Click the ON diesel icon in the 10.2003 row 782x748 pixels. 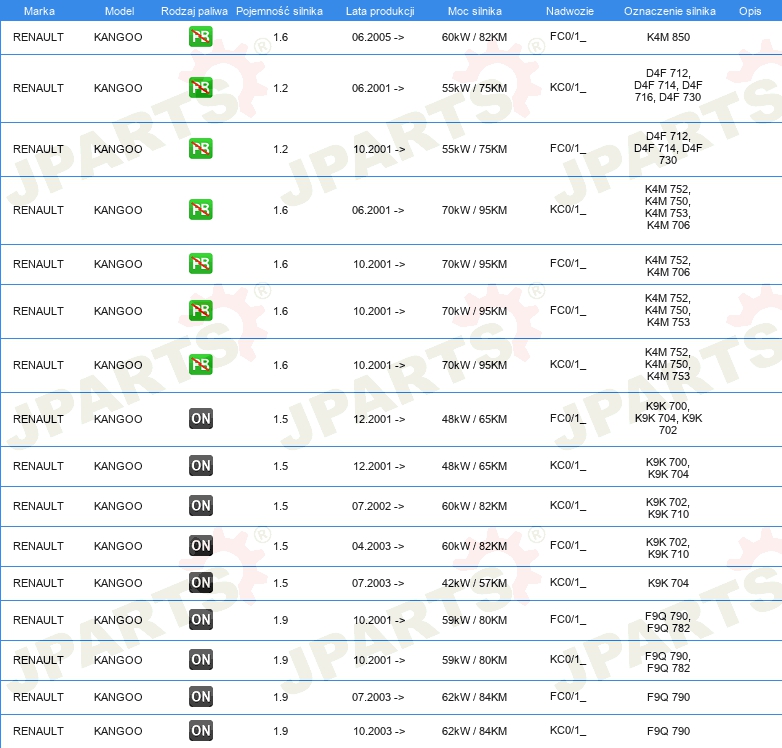200,731
